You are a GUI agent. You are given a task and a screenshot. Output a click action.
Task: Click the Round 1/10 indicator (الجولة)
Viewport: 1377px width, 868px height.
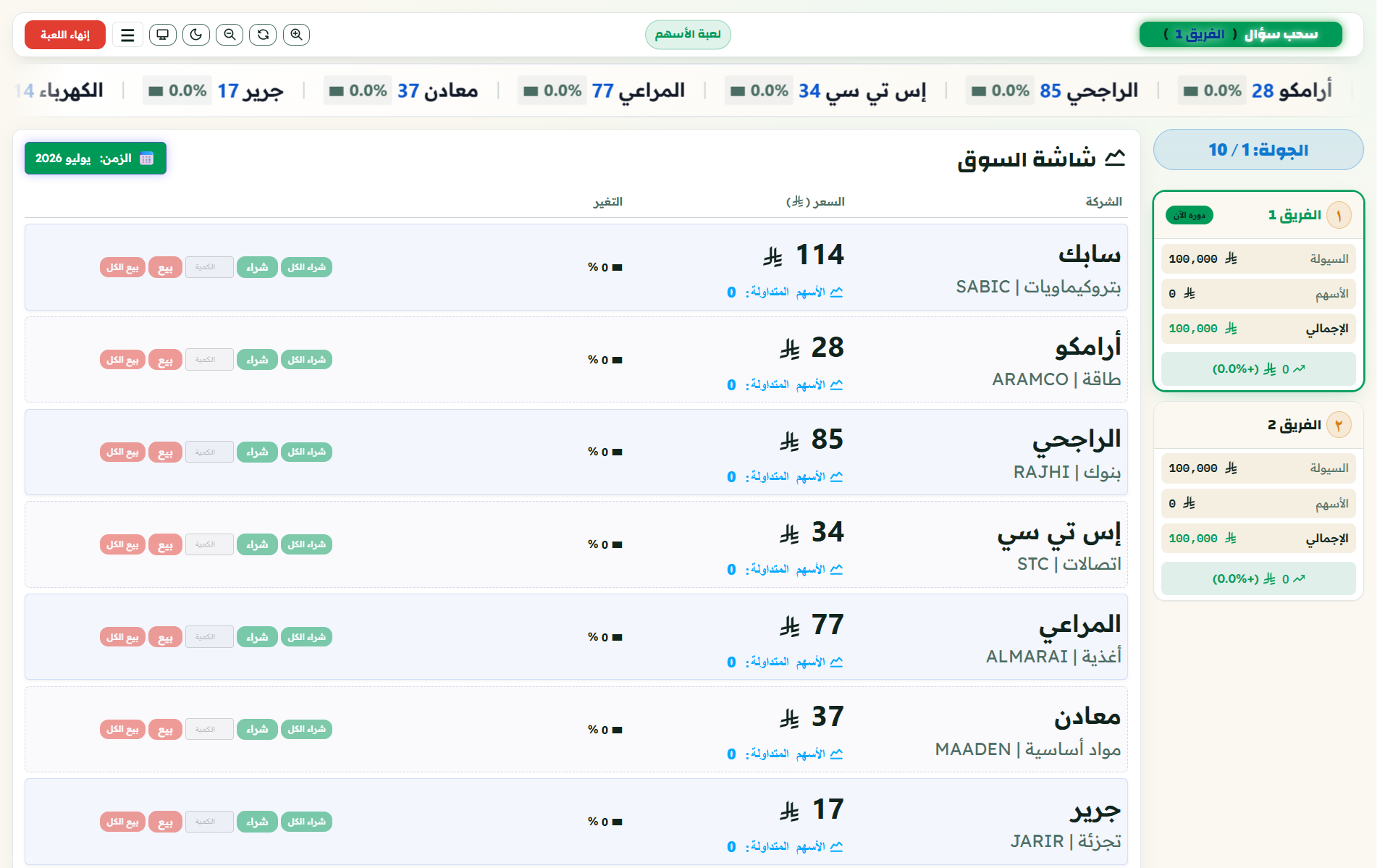(1258, 150)
